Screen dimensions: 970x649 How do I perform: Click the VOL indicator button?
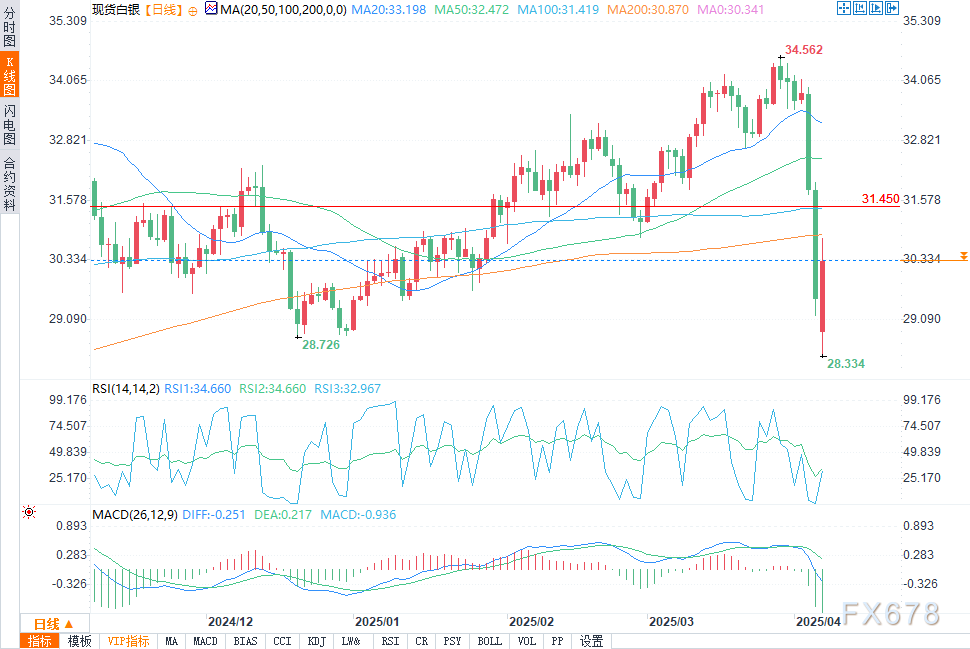tap(528, 641)
